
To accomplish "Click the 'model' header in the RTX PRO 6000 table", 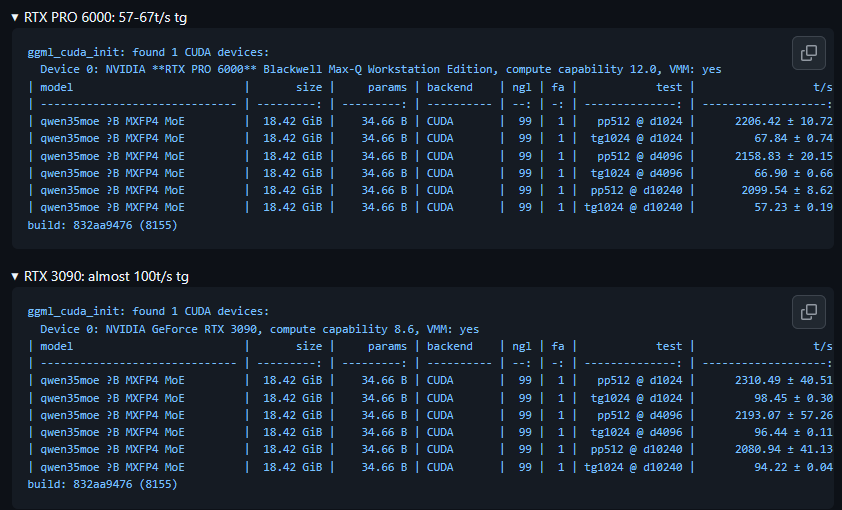I will pos(56,88).
